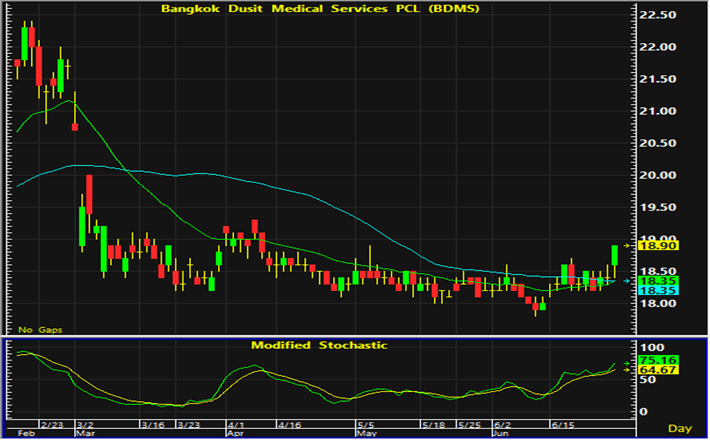Image resolution: width=710 pixels, height=440 pixels.
Task: Click the yellow 64.67 stochastic value label
Action: click(658, 370)
